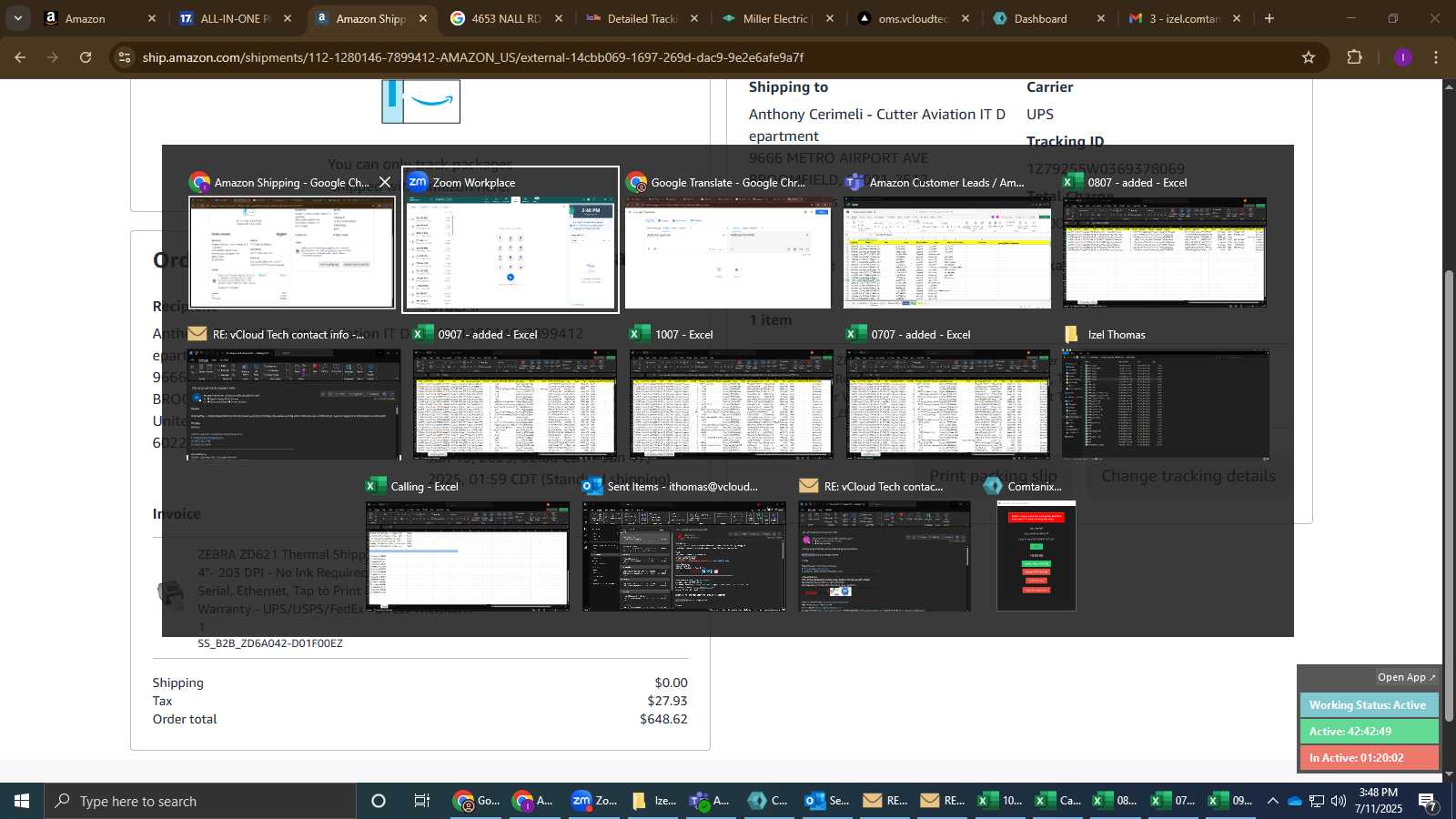Select Amazon Shipping Chrome window thumbnail
The height and width of the screenshot is (819, 1456).
pyautogui.click(x=292, y=252)
